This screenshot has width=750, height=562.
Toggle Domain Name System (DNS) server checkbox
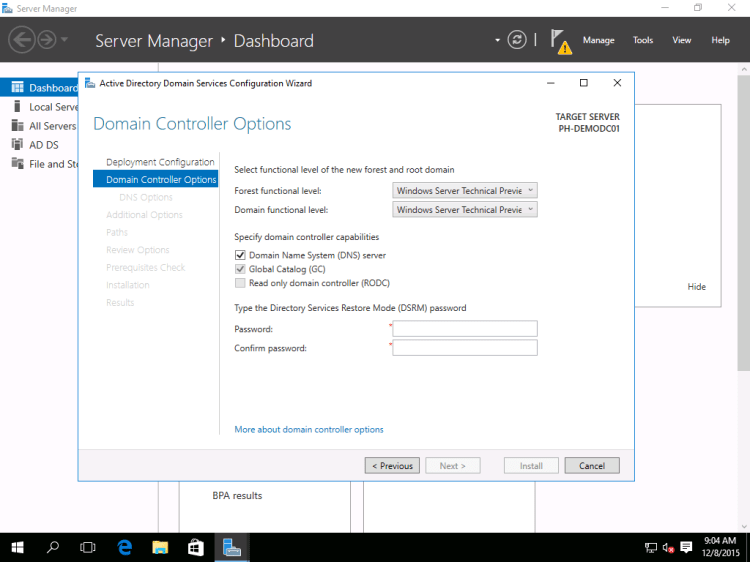coord(239,255)
